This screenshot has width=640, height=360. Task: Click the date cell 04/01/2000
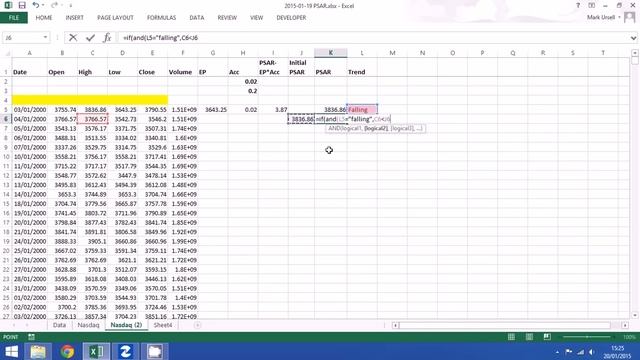(x=29, y=119)
